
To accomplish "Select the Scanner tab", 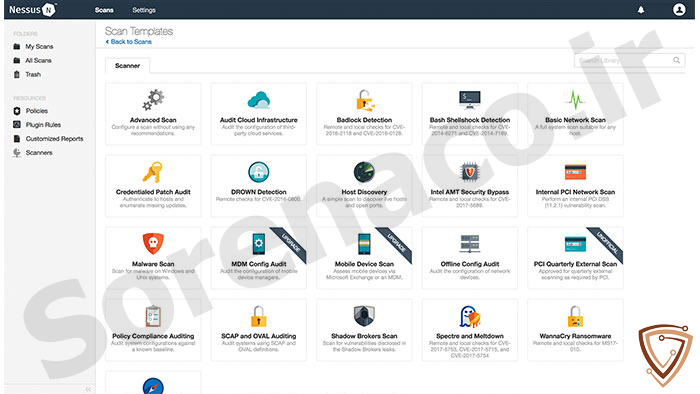I will tap(128, 66).
